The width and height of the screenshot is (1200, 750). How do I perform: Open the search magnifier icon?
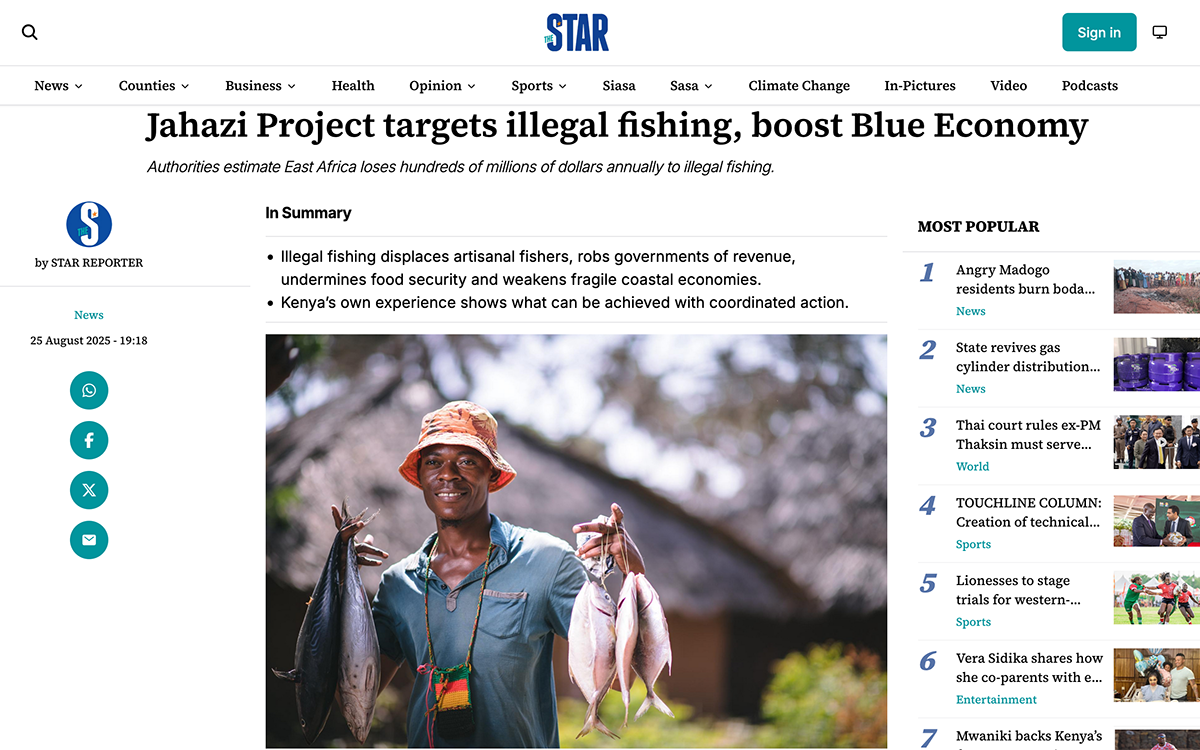[x=30, y=32]
